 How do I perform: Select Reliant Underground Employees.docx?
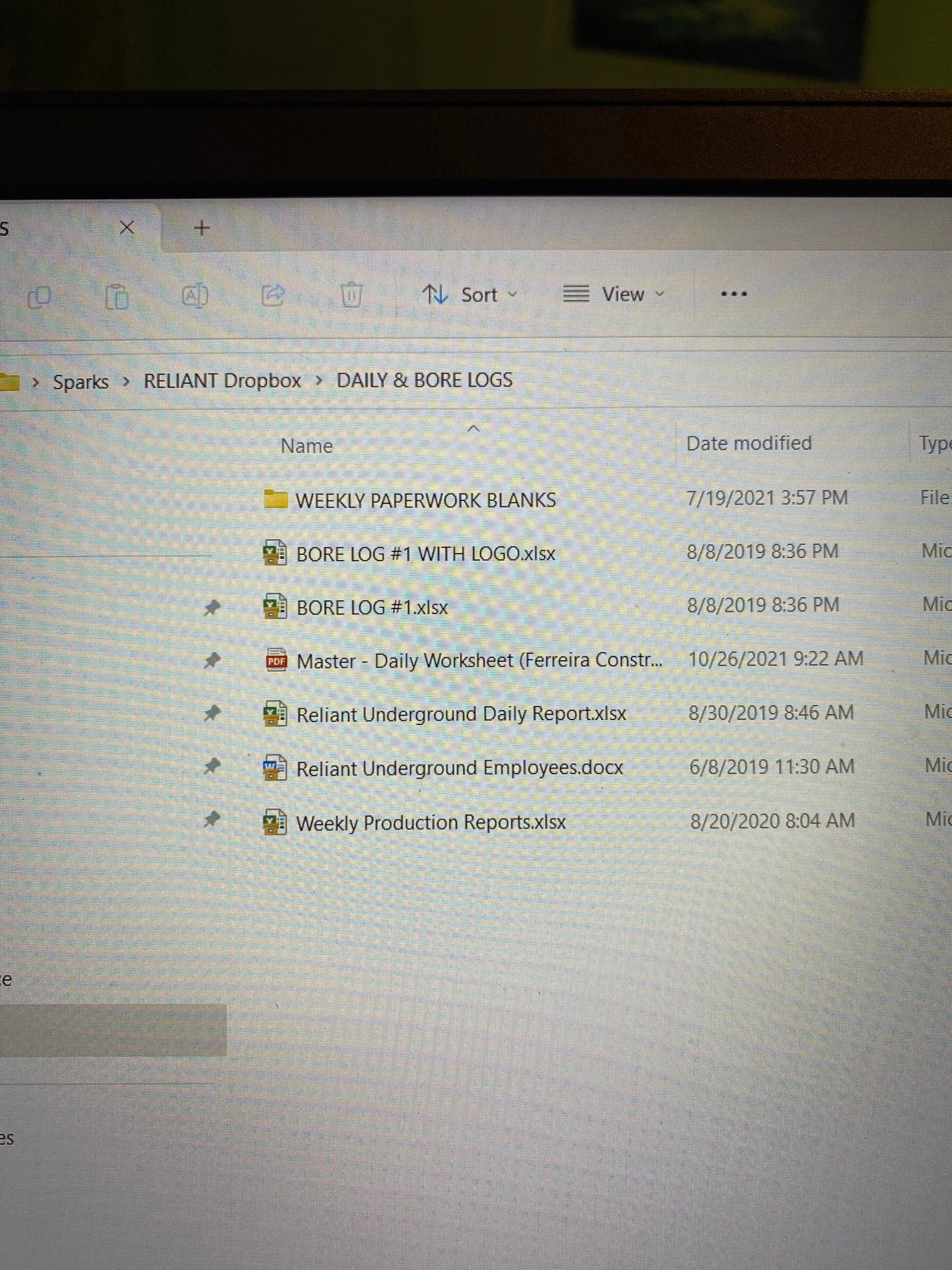pyautogui.click(x=459, y=768)
